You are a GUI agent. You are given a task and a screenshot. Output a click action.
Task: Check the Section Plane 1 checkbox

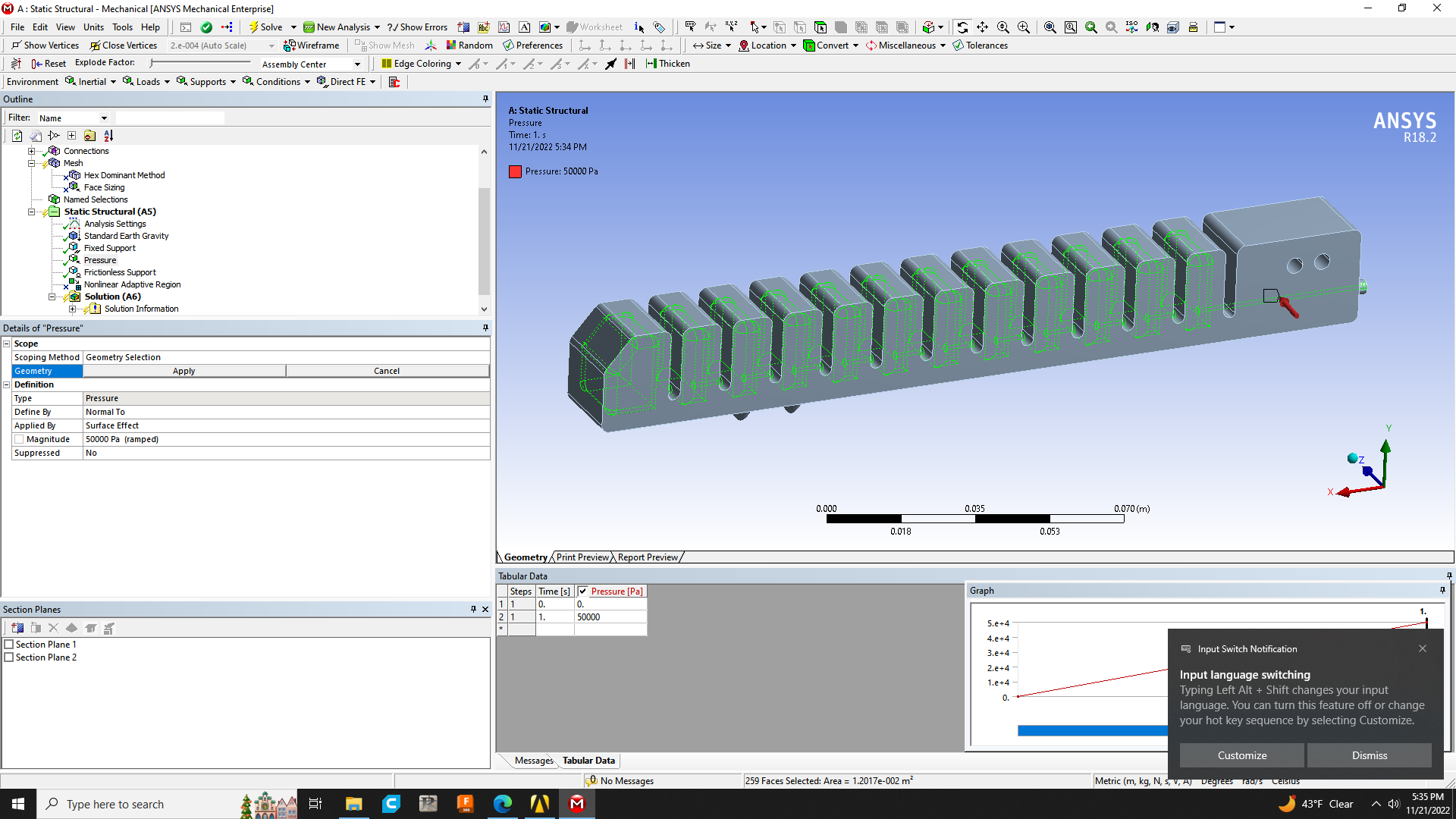pyautogui.click(x=9, y=645)
